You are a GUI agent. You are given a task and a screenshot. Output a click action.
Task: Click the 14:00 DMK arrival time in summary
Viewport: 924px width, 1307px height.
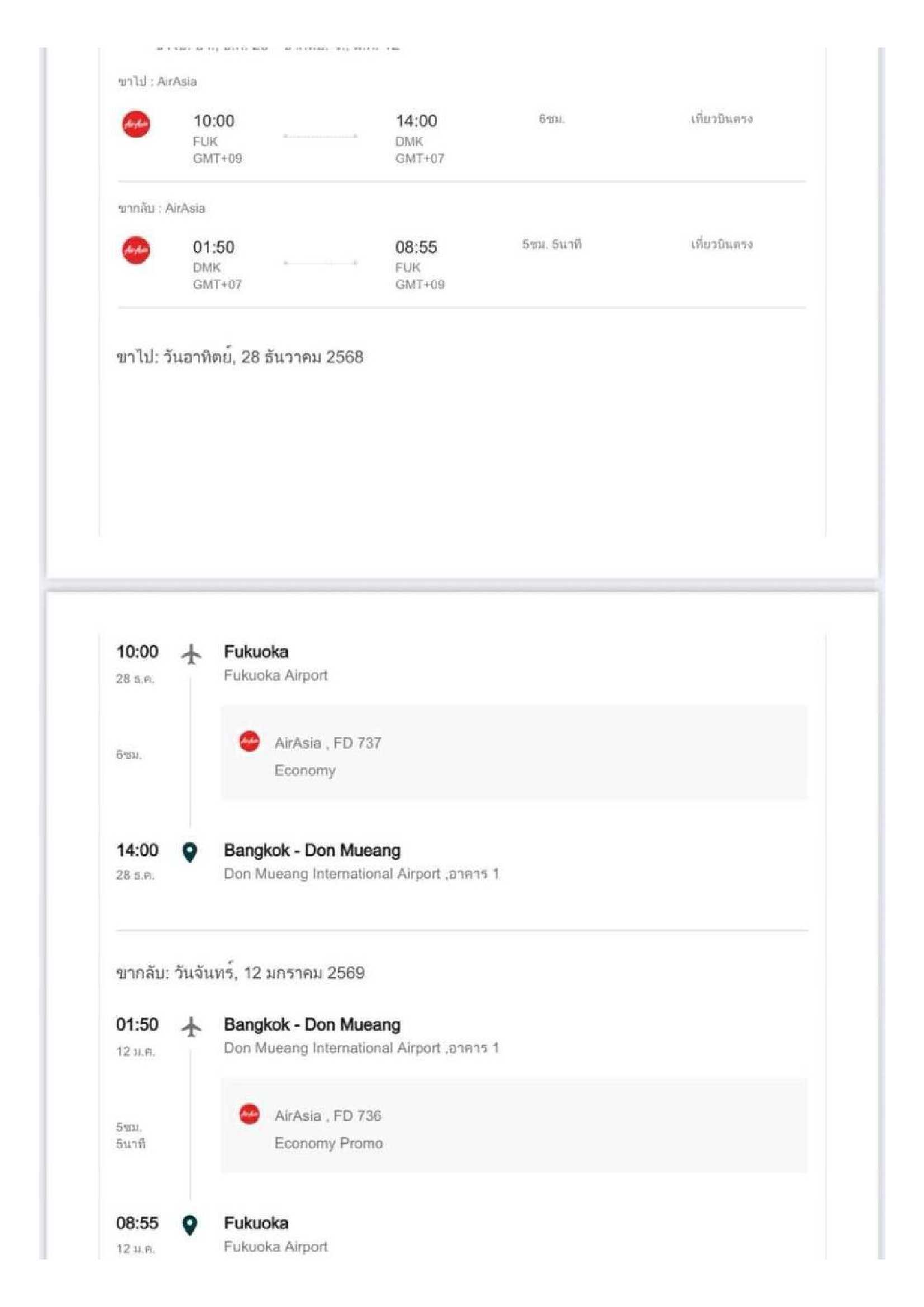tap(416, 121)
